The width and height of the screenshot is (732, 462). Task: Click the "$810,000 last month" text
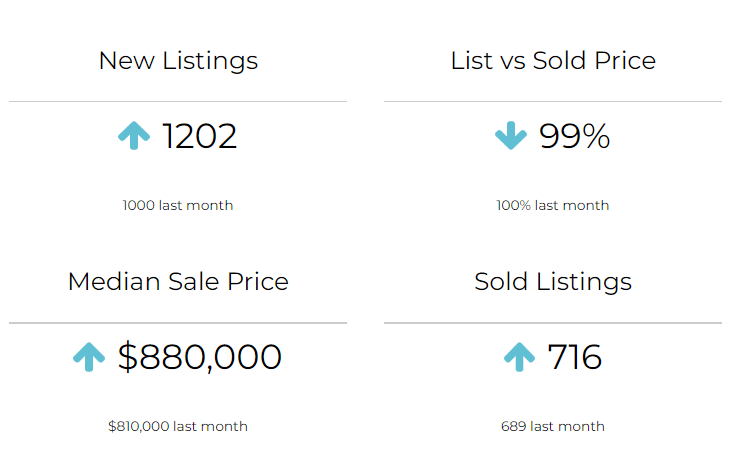(178, 426)
